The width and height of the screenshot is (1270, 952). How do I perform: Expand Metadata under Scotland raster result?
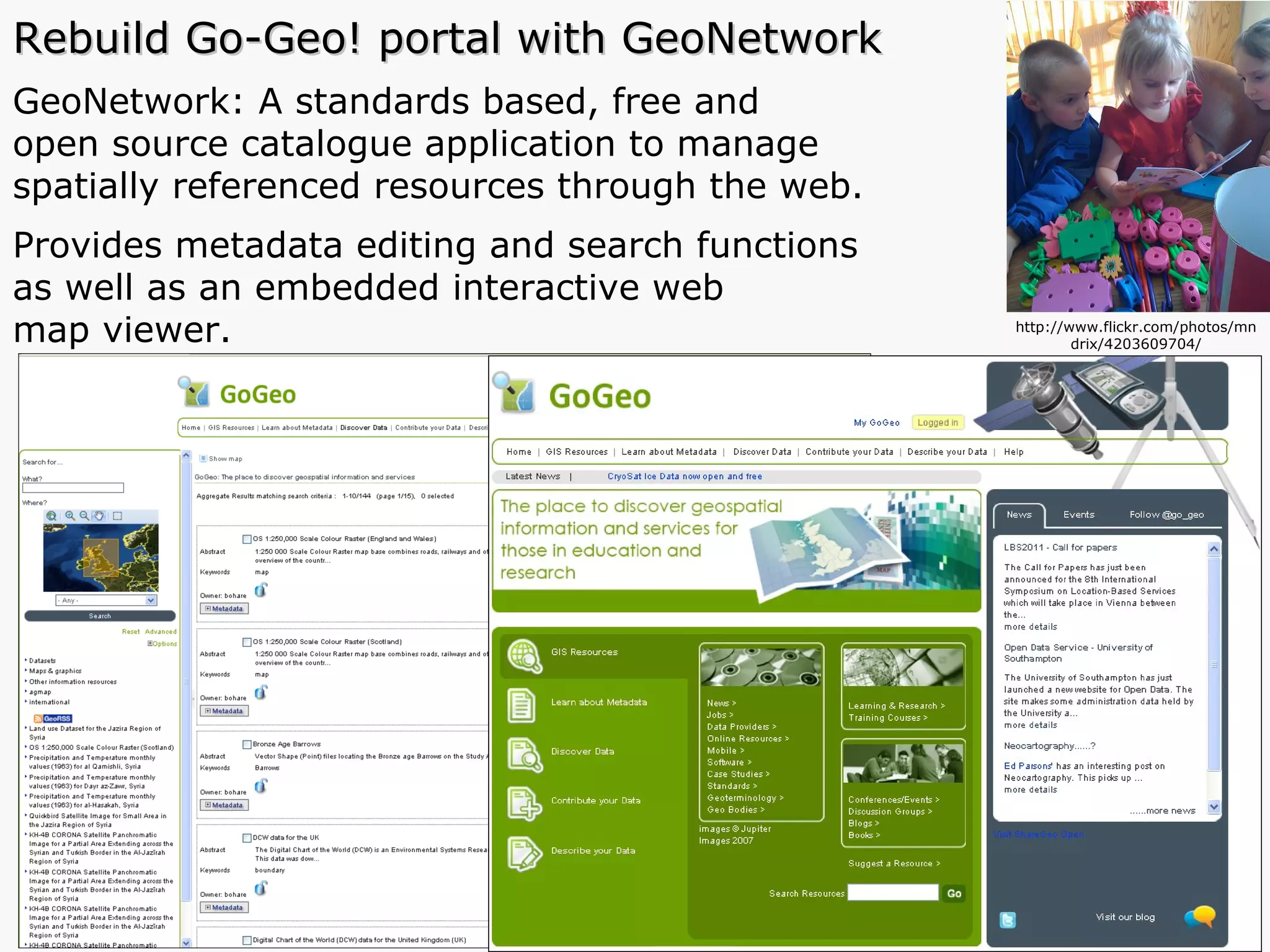click(224, 711)
